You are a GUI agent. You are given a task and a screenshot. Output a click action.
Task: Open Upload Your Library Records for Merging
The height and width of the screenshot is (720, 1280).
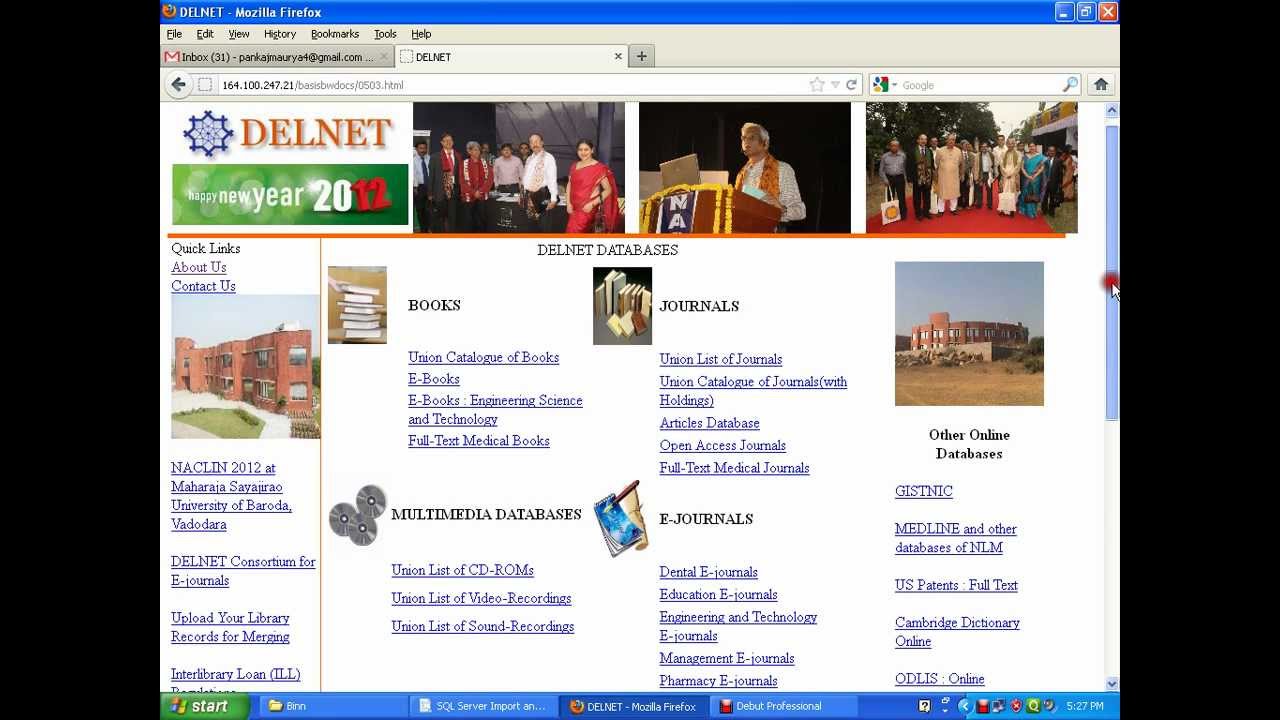230,627
